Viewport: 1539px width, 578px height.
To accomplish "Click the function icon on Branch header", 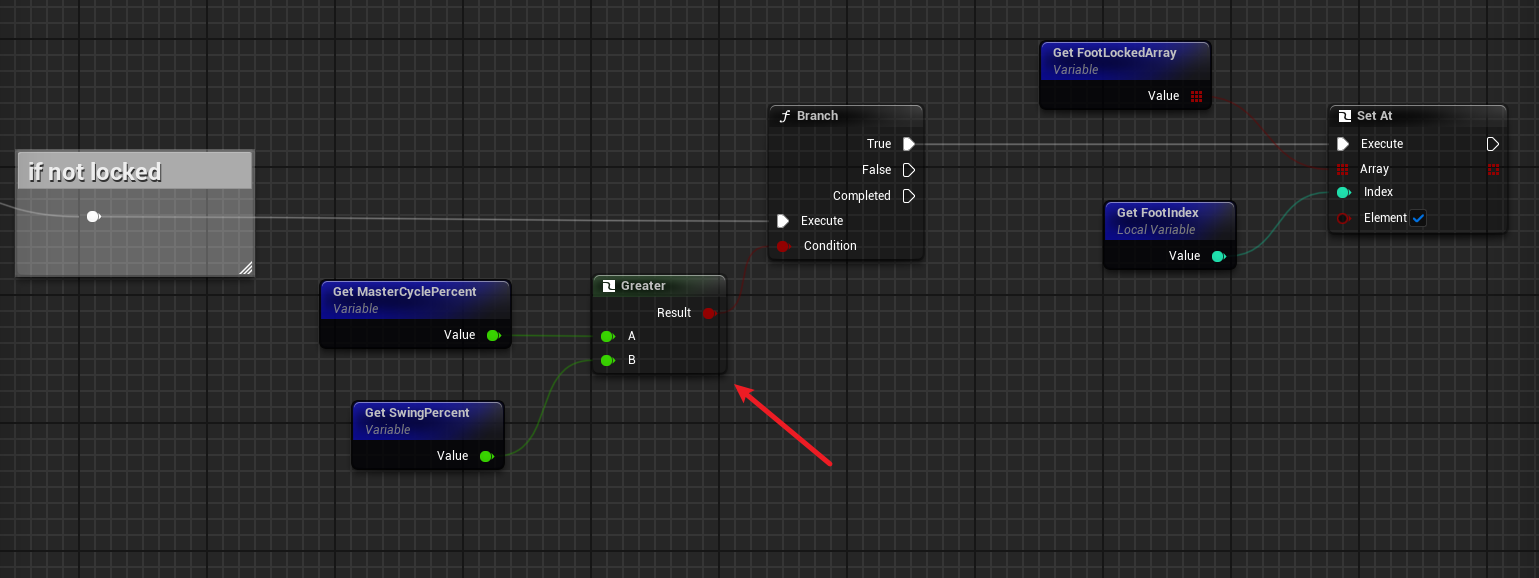I will 785,116.
